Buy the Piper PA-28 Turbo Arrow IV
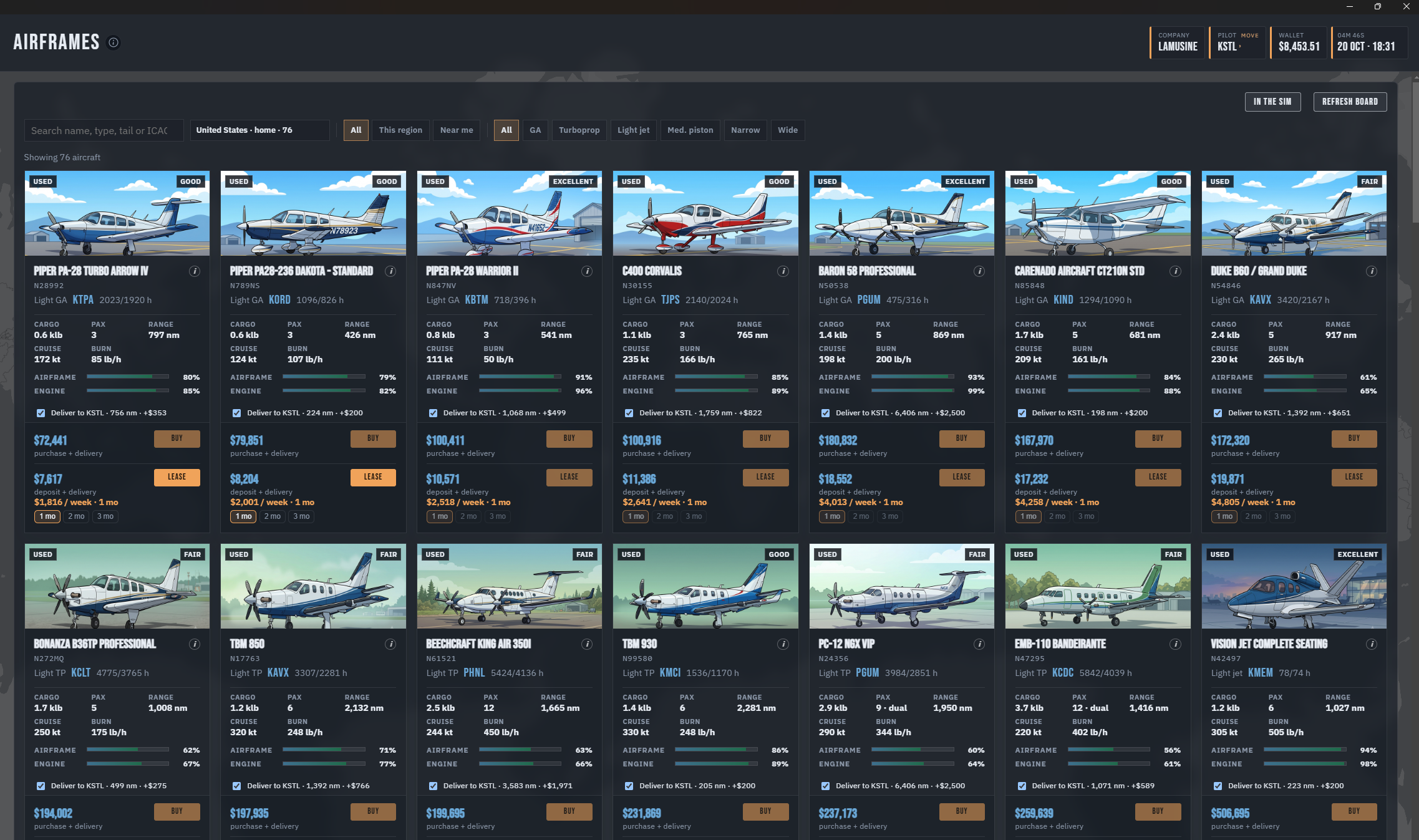This screenshot has height=840, width=1419. 177,438
